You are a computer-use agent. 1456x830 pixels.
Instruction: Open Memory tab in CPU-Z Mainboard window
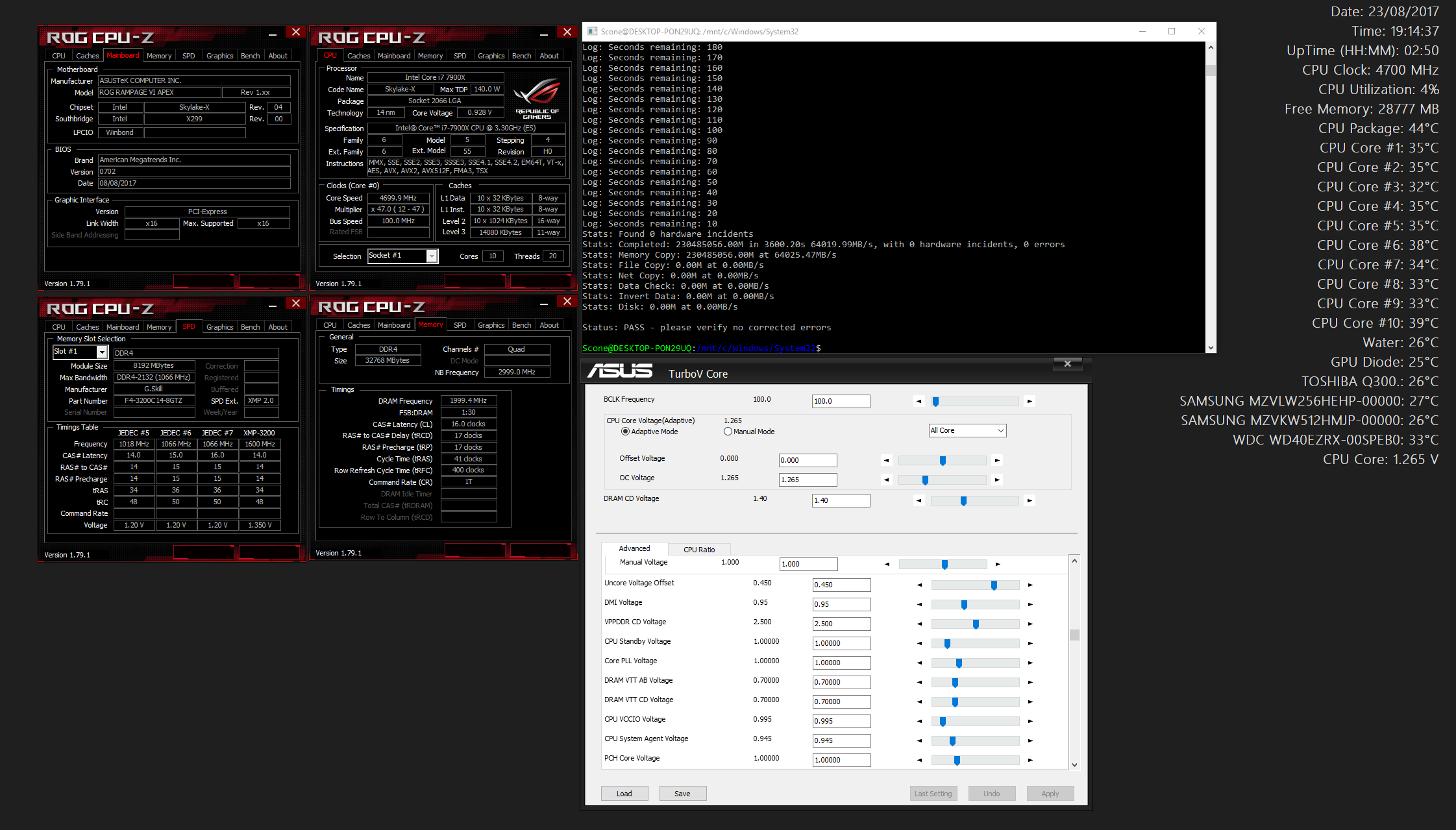159,56
